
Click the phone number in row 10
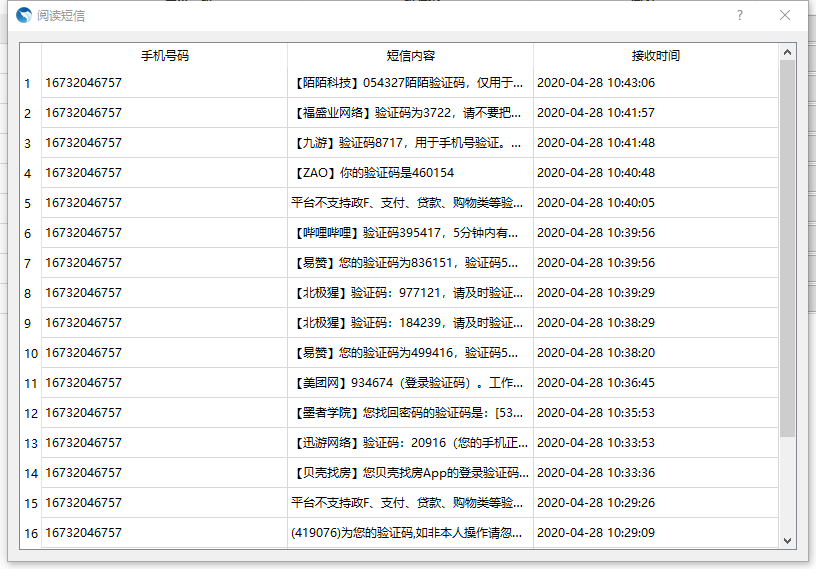pos(83,353)
